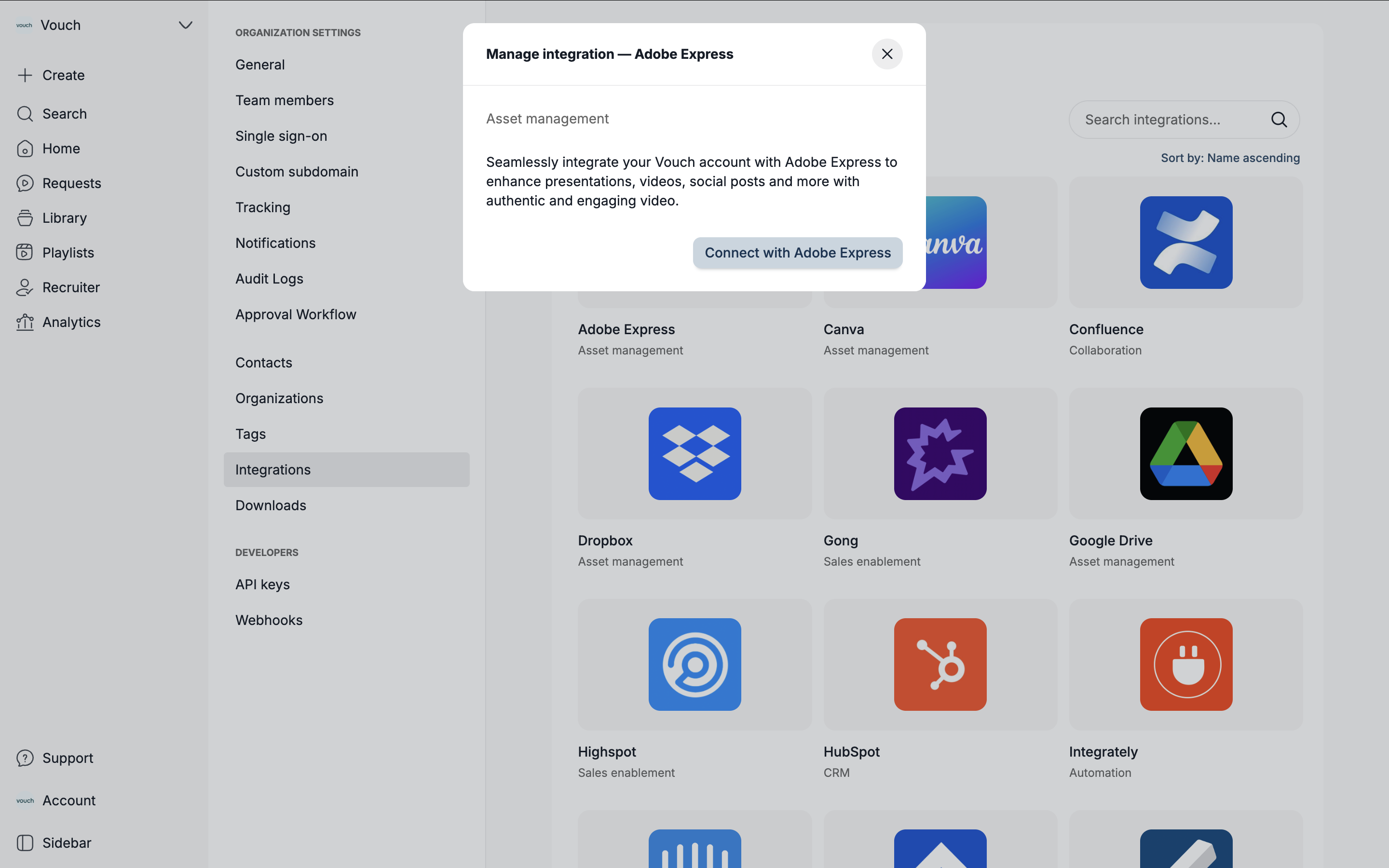Image resolution: width=1389 pixels, height=868 pixels.
Task: Open Audit Logs page
Action: coord(346,278)
